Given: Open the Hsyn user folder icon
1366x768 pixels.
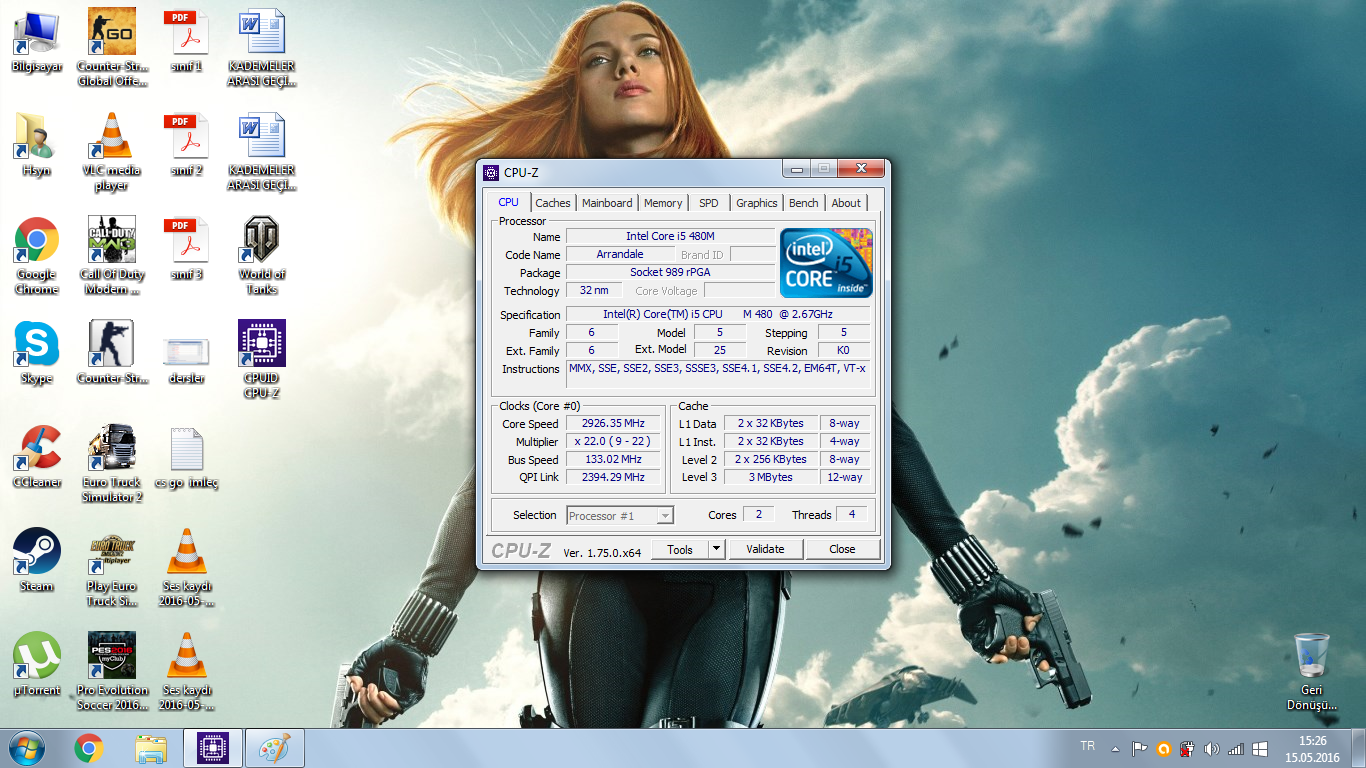Looking at the screenshot, I should click(37, 146).
